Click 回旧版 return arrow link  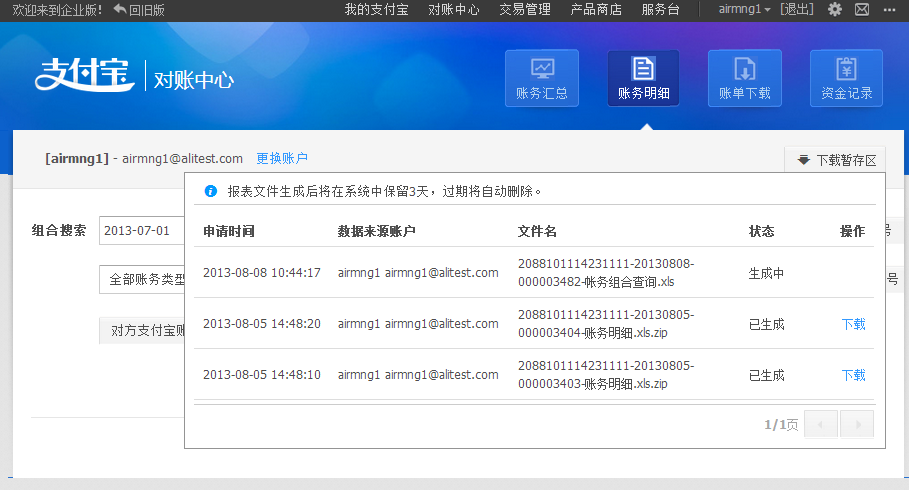tap(139, 10)
